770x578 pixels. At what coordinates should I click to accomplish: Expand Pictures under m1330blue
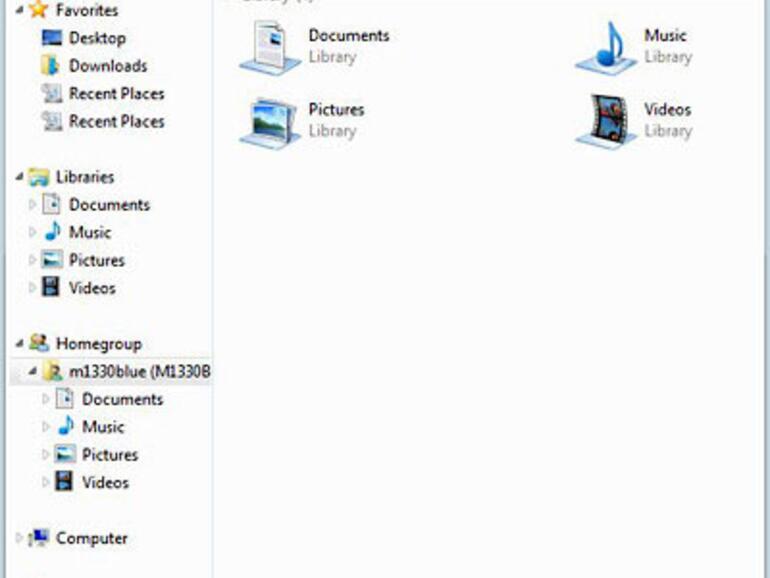pos(46,454)
